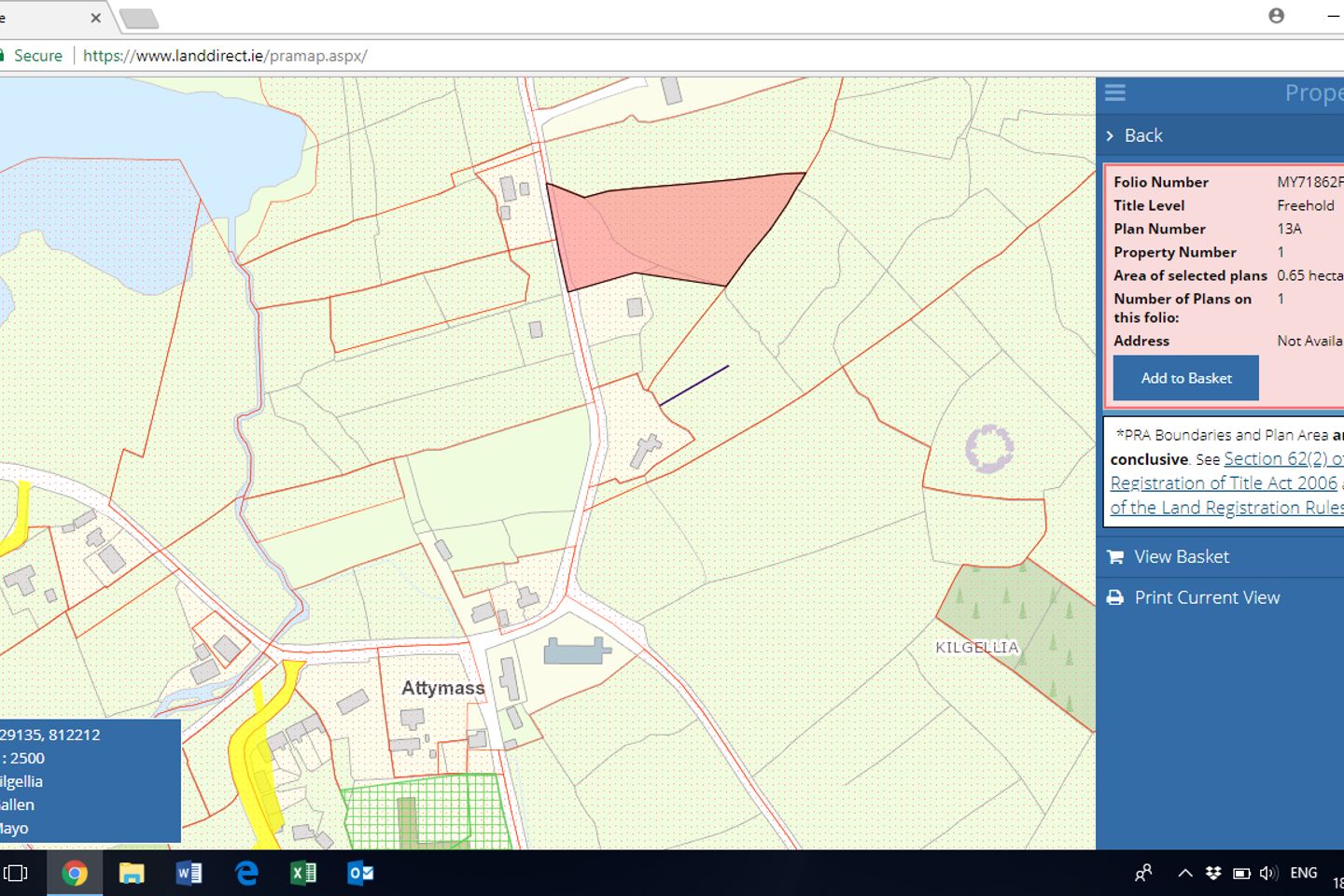Image resolution: width=1344 pixels, height=896 pixels.
Task: Open Outlook from the taskbar
Action: coord(358,873)
